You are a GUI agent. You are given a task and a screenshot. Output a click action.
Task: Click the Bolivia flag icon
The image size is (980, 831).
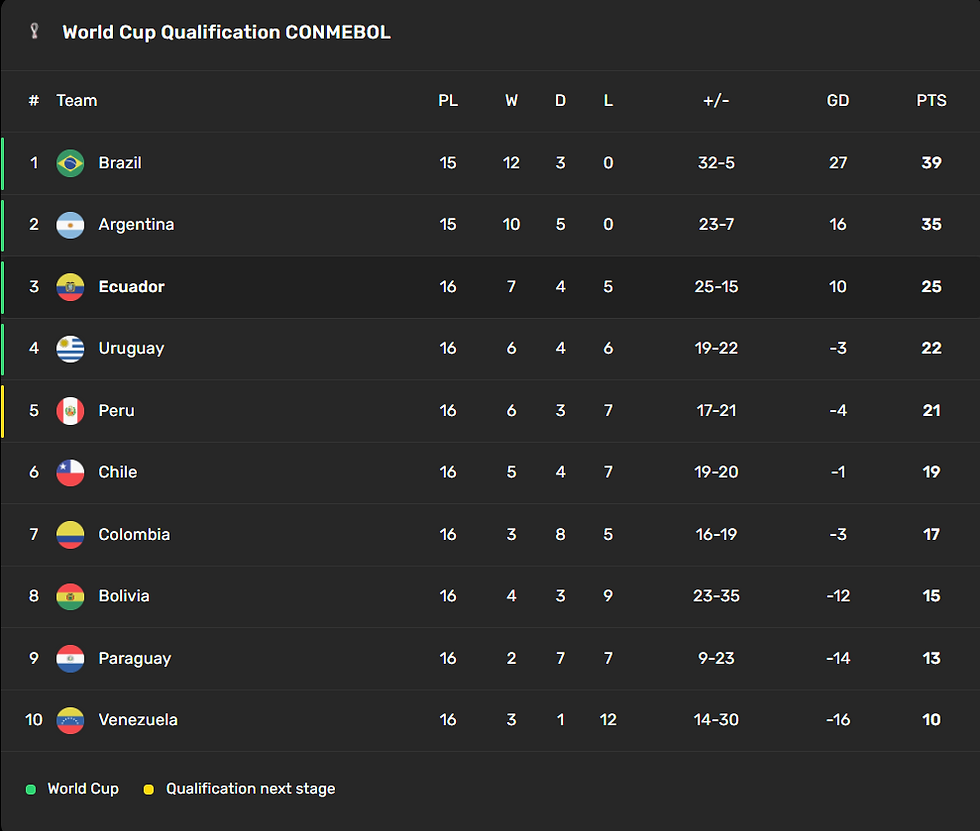click(70, 597)
